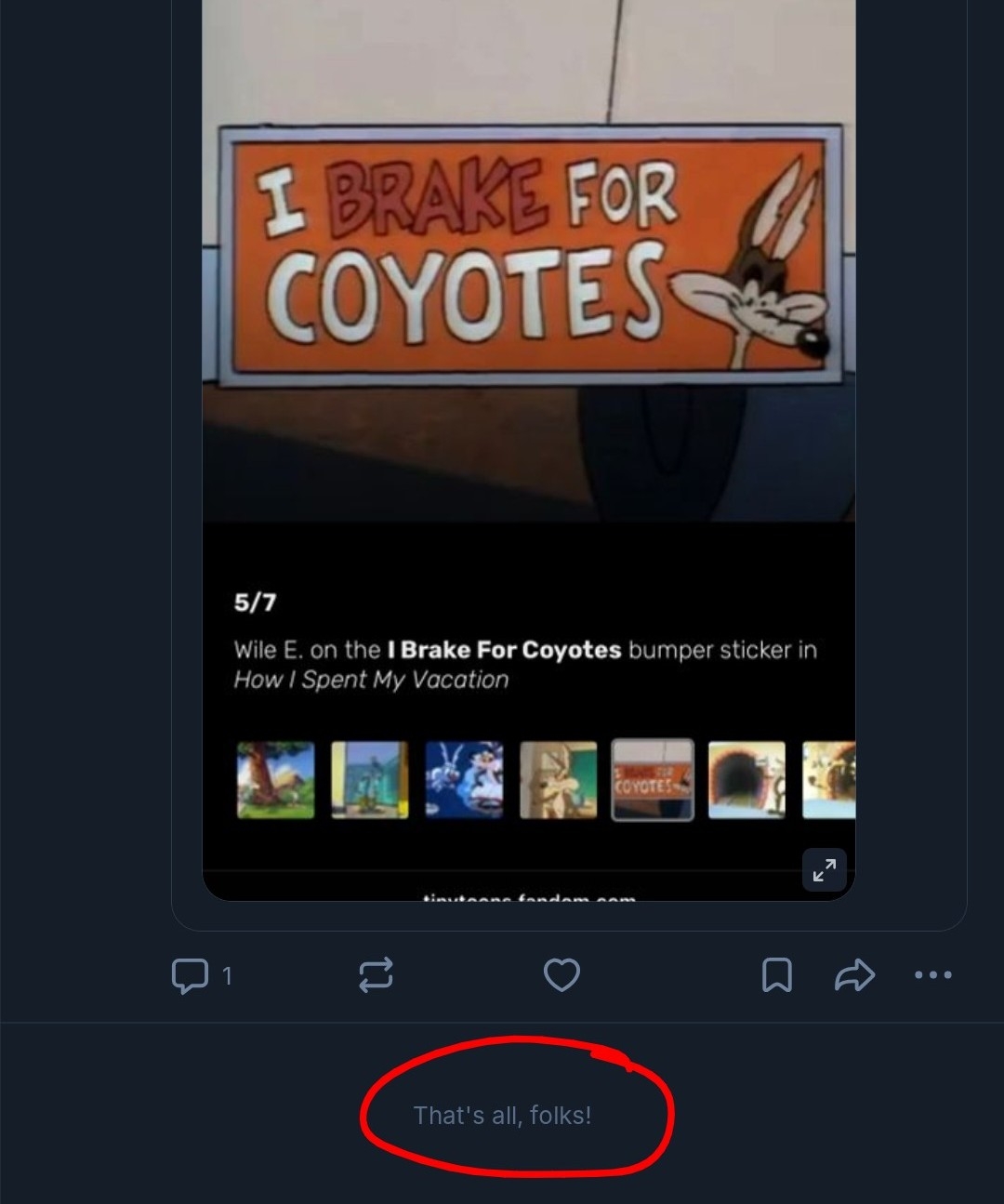The image size is (1004, 1204).
Task: Click the main bumper sticker image
Action: 530,256
